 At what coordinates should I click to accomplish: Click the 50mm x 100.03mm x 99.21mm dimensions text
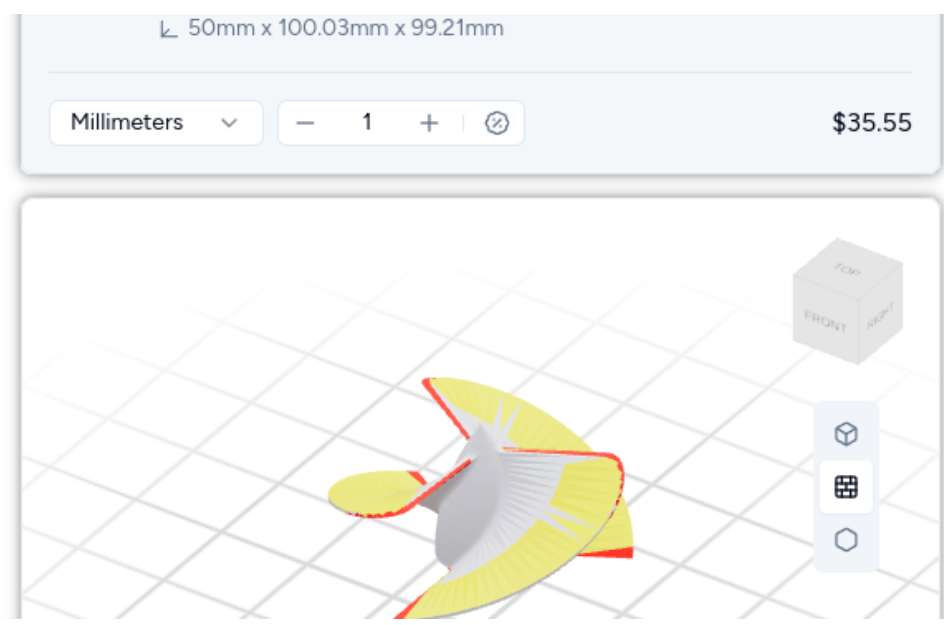pos(345,29)
